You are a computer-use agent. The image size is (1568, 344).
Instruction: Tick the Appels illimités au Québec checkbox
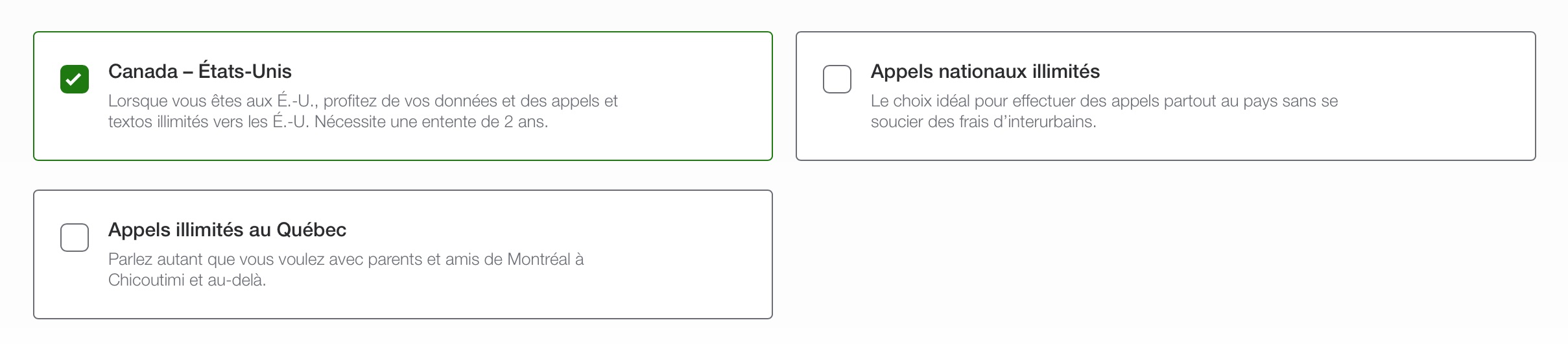pos(75,238)
